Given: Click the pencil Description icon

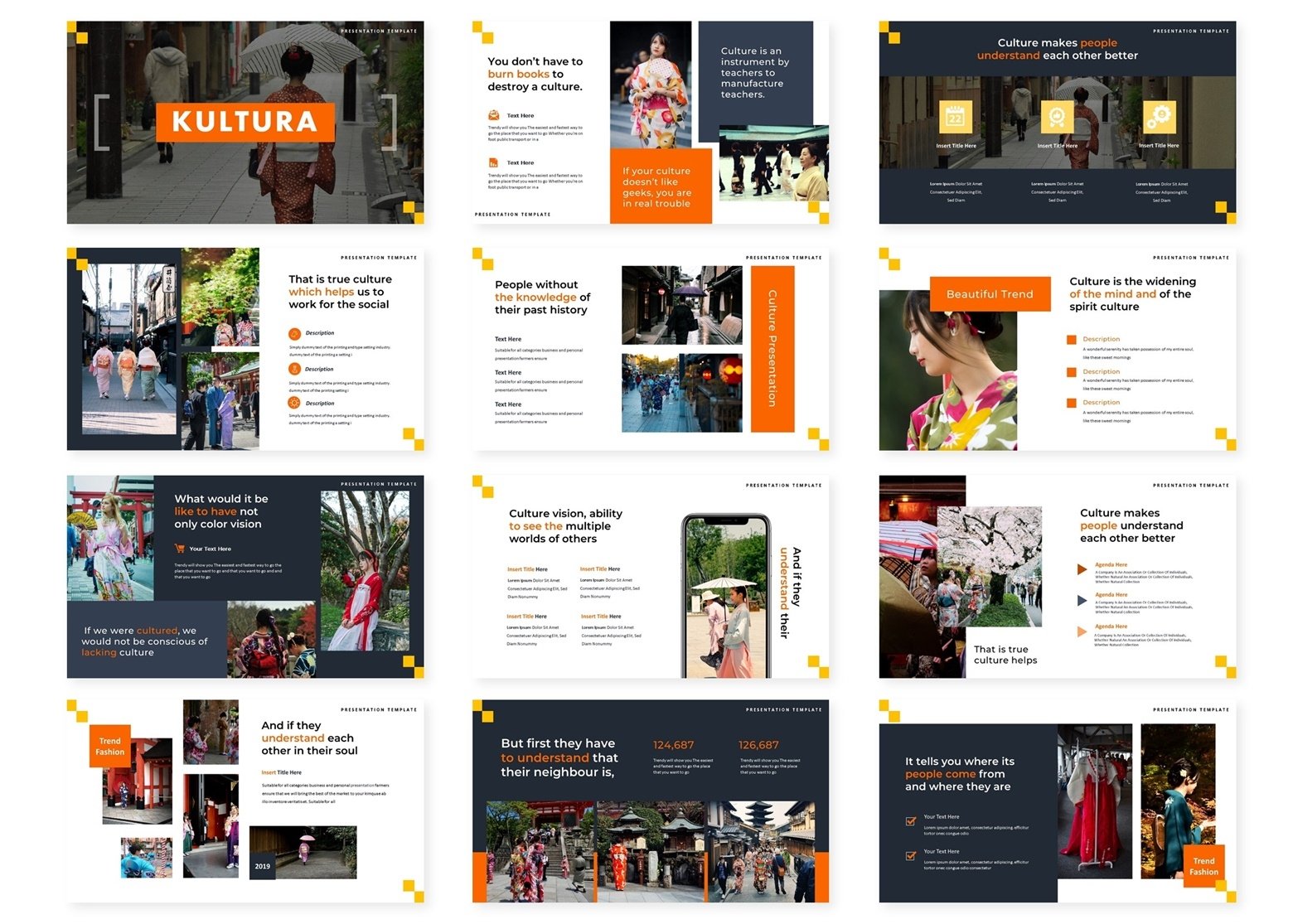Looking at the screenshot, I should 293,332.
